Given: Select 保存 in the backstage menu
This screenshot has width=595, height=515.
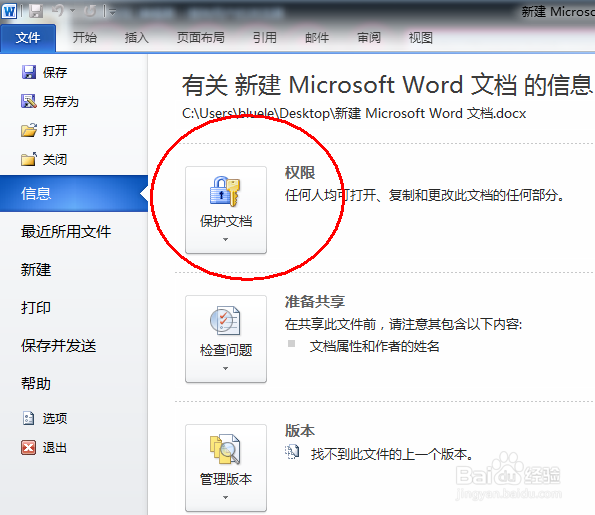Looking at the screenshot, I should pos(55,72).
